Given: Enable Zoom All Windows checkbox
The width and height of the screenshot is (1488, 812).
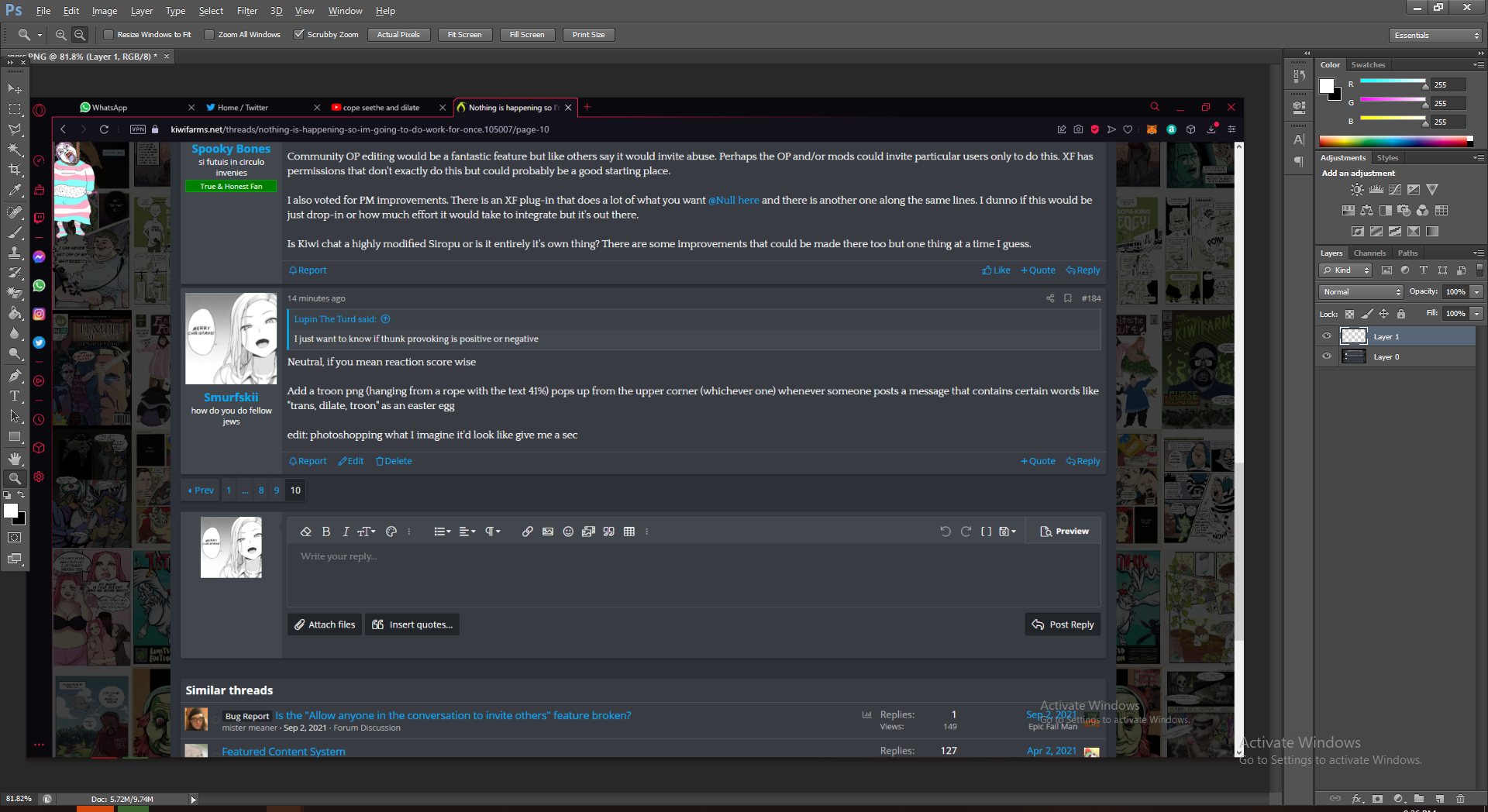Looking at the screenshot, I should 209,35.
